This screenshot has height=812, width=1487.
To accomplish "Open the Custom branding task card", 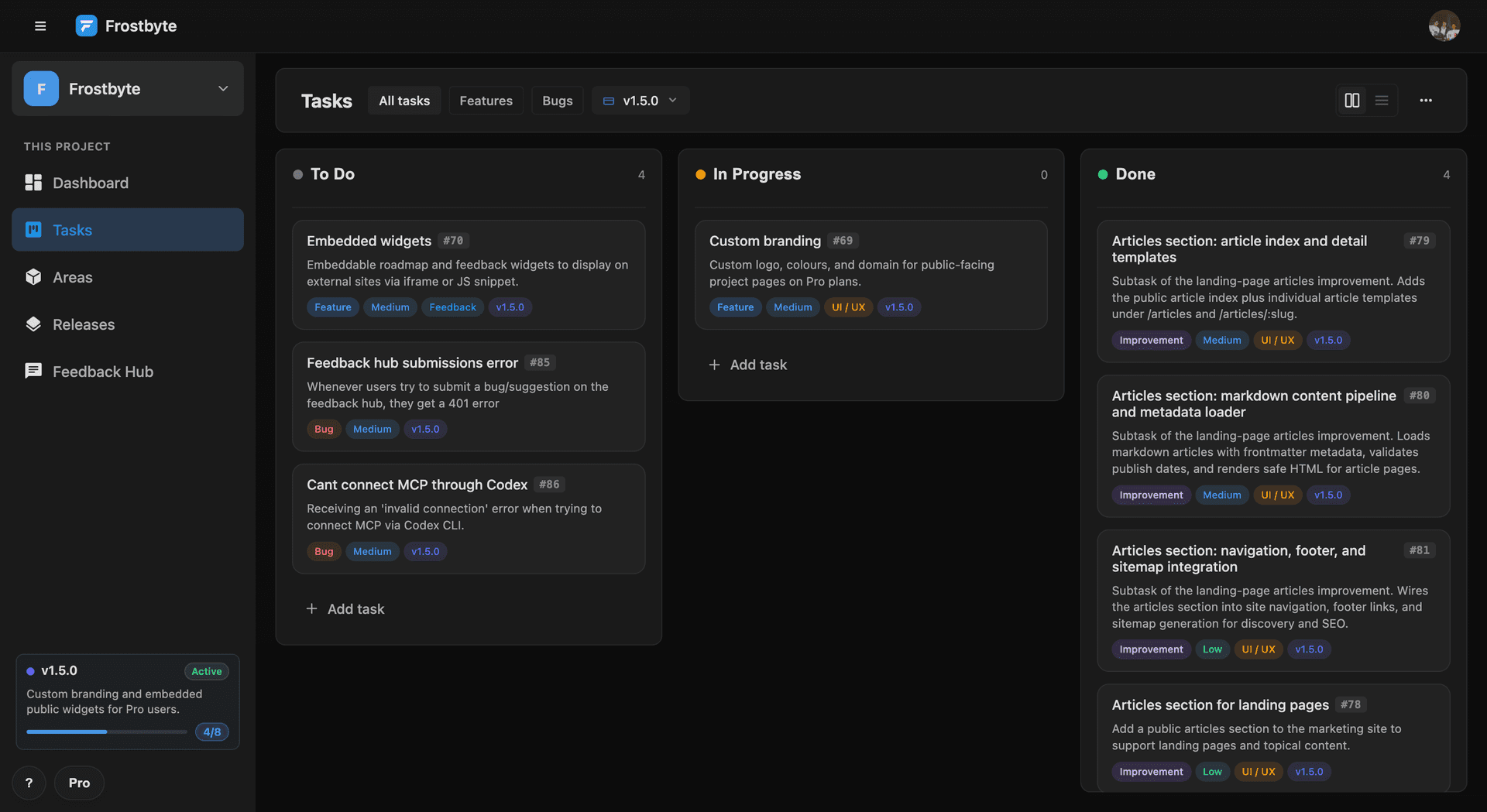I will coord(871,275).
